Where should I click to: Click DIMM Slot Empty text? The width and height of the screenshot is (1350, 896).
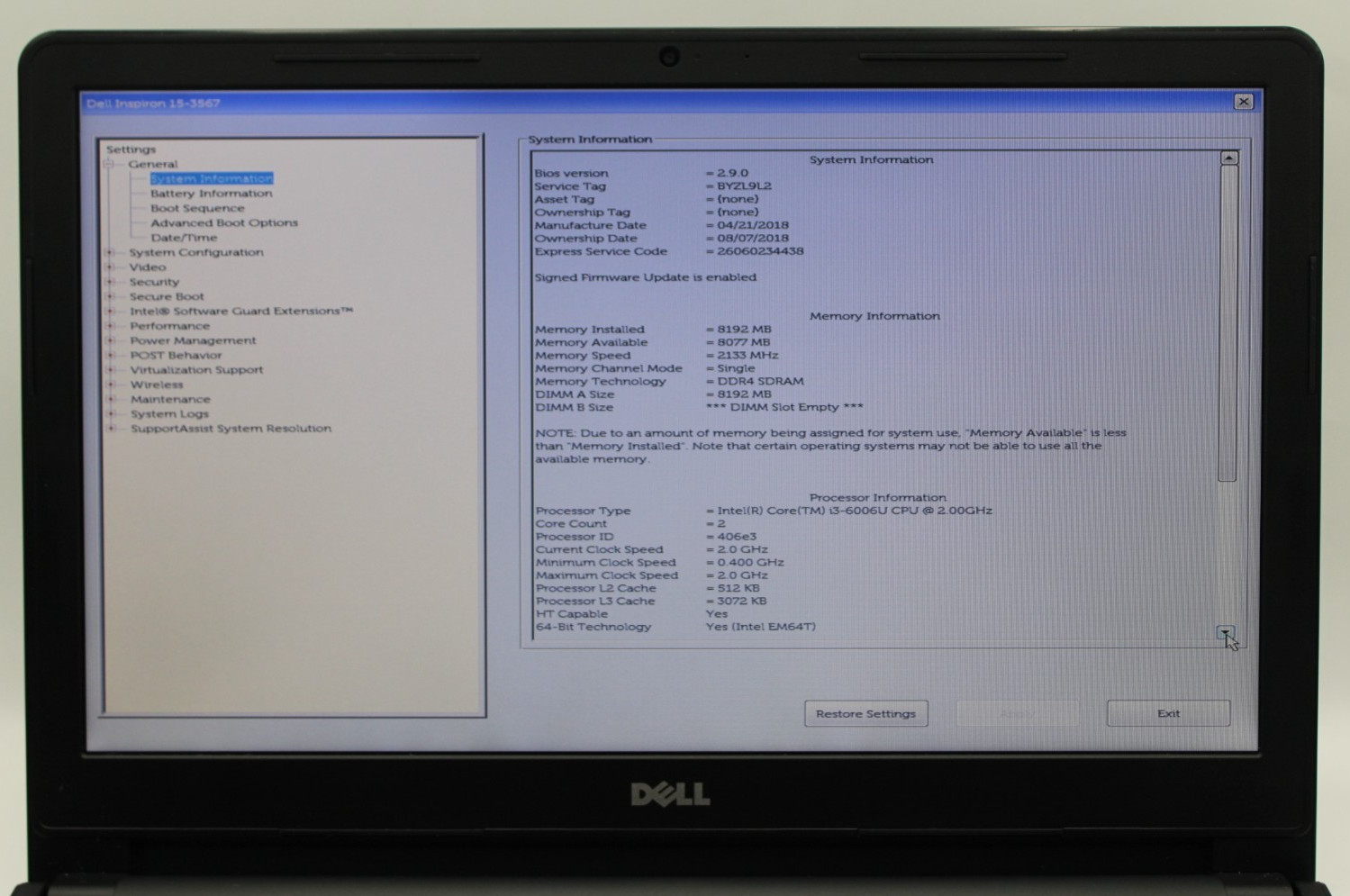(x=784, y=407)
